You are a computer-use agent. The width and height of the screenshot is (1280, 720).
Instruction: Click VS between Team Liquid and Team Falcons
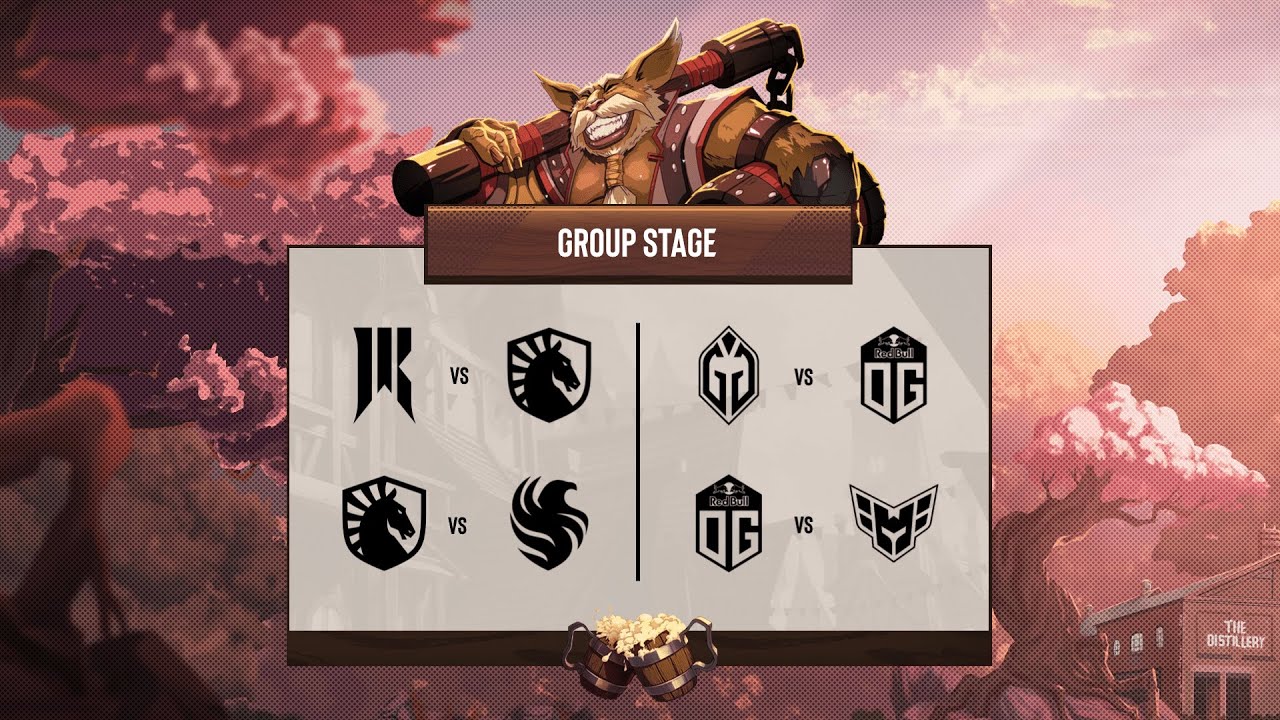[x=458, y=526]
